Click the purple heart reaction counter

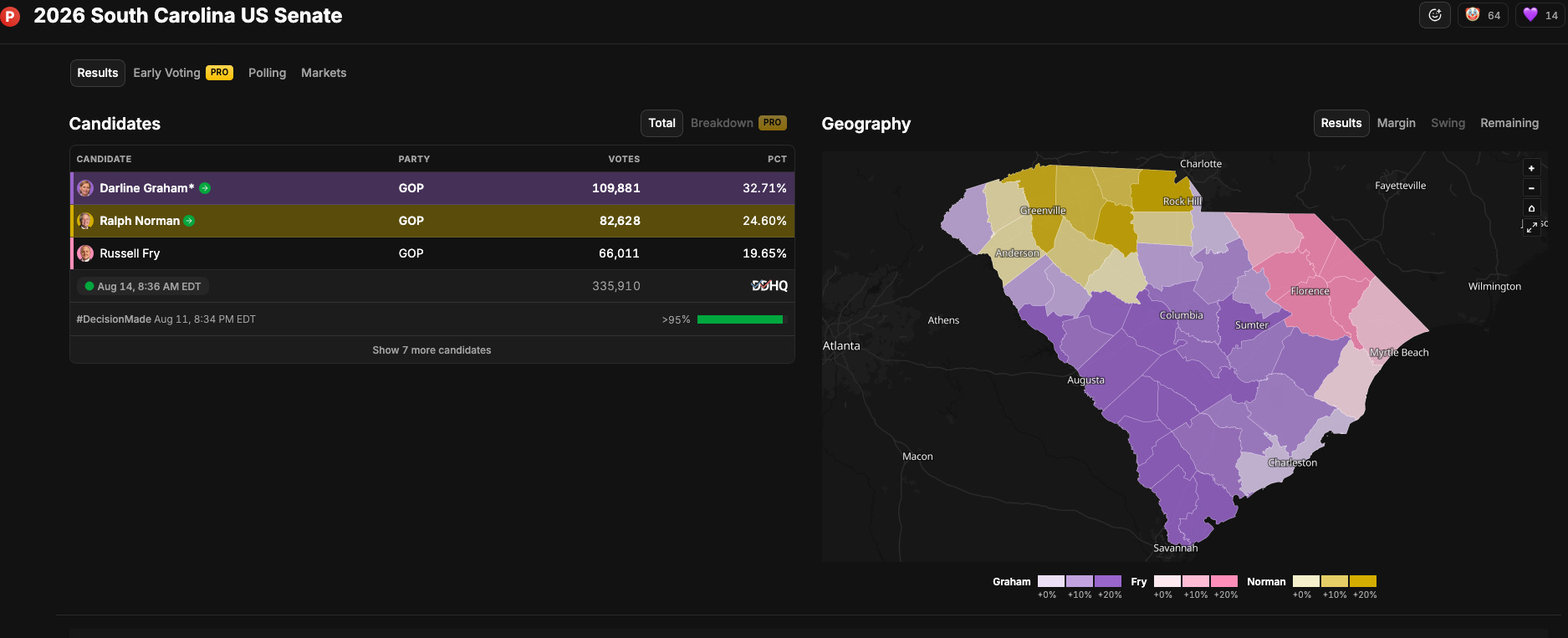[x=1540, y=15]
